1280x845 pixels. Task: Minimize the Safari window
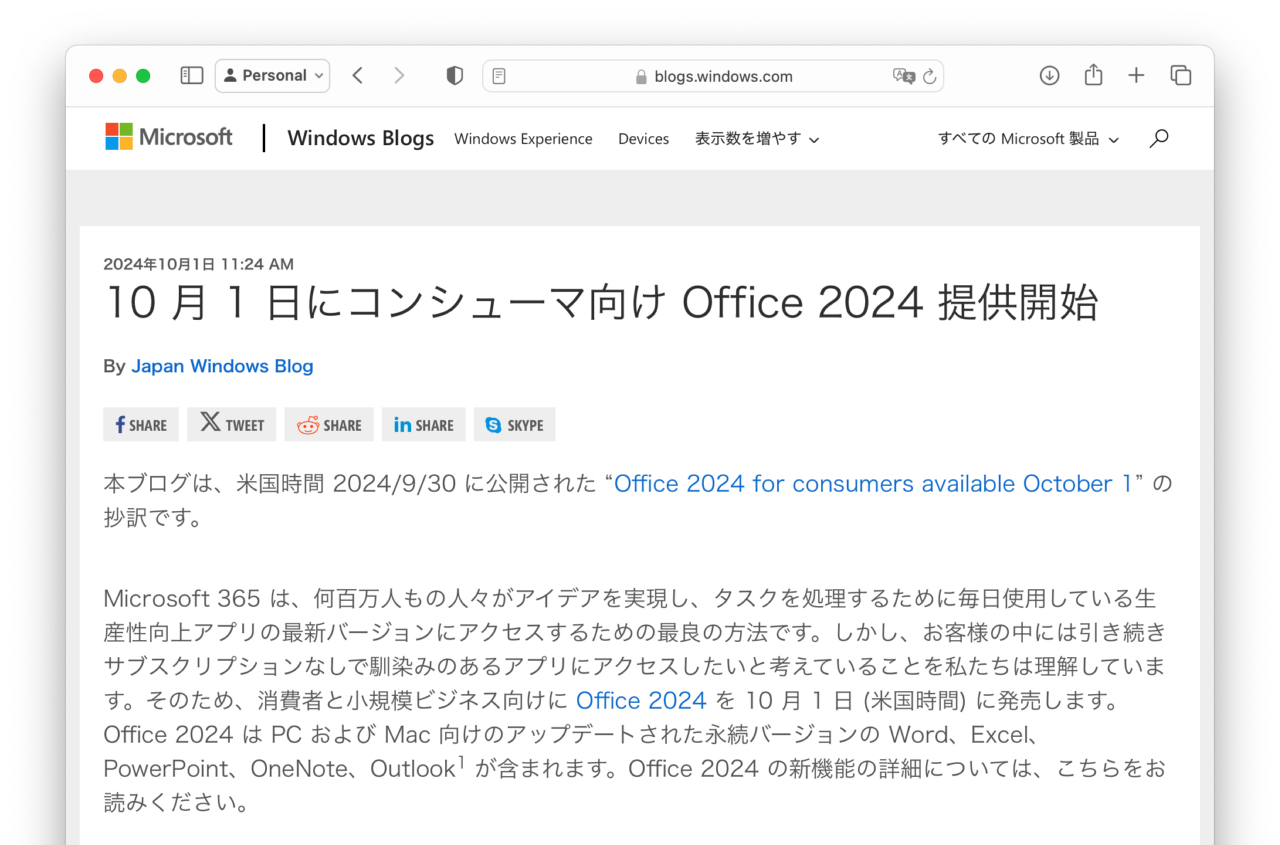pos(120,76)
